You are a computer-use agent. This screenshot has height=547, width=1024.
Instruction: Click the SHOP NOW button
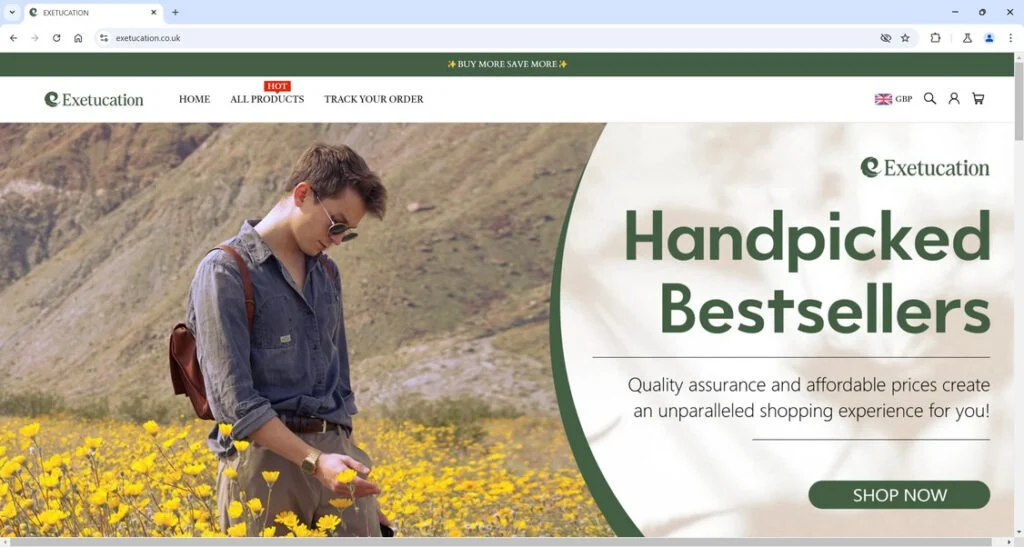point(899,495)
